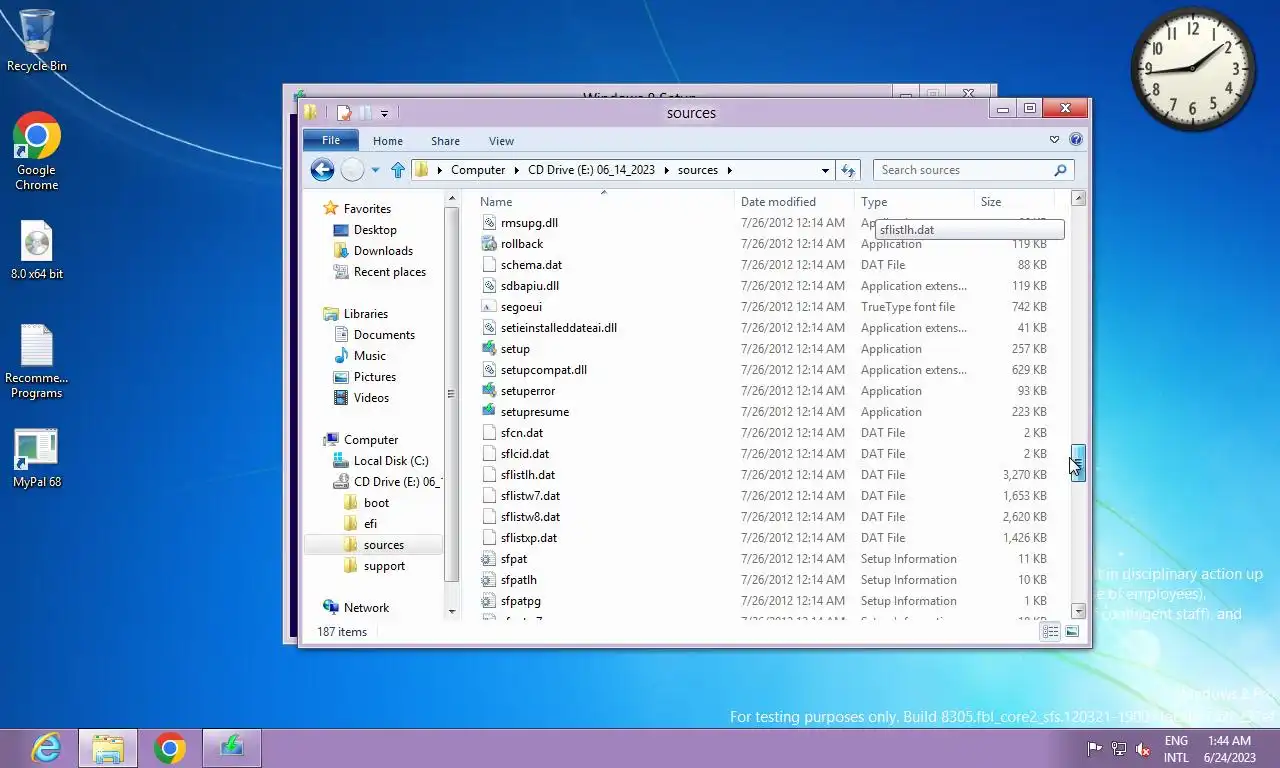The width and height of the screenshot is (1280, 768).
Task: Click the New folder quick access icon
Action: click(366, 113)
